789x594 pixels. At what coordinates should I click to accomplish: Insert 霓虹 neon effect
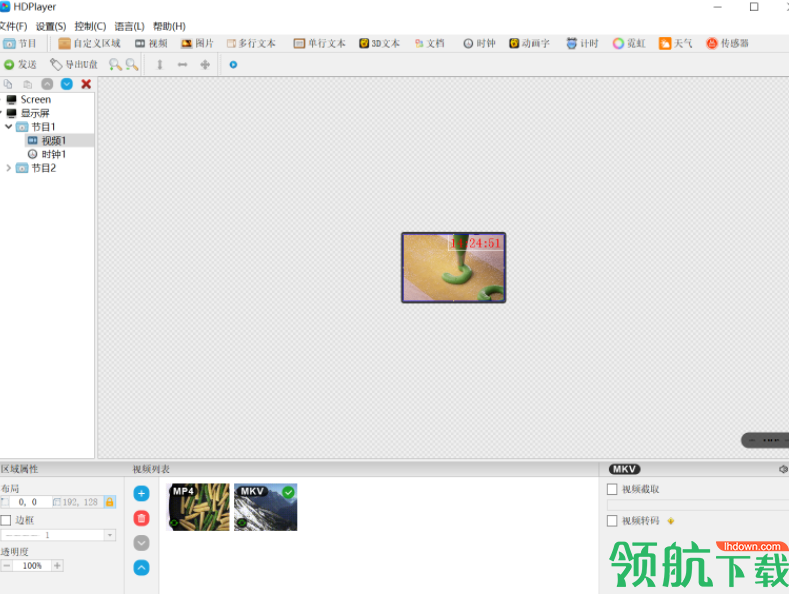point(629,43)
